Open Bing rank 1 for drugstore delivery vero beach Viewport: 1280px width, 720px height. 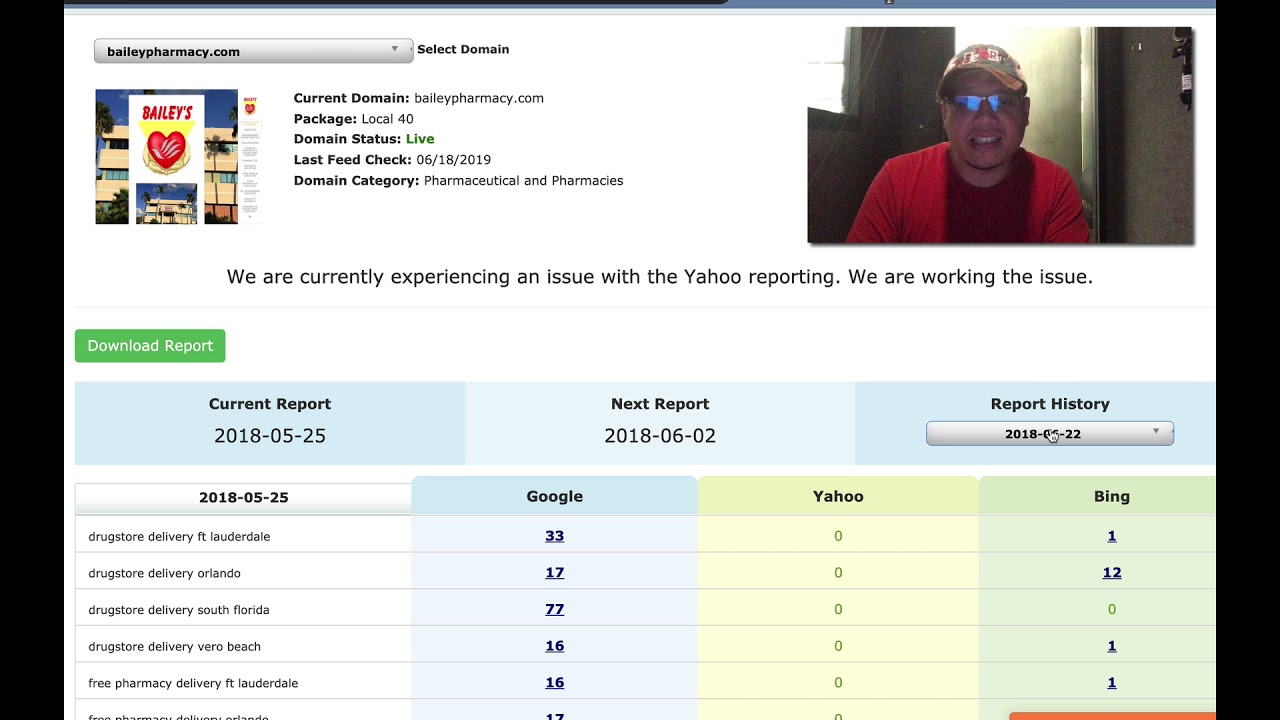pyautogui.click(x=1112, y=646)
